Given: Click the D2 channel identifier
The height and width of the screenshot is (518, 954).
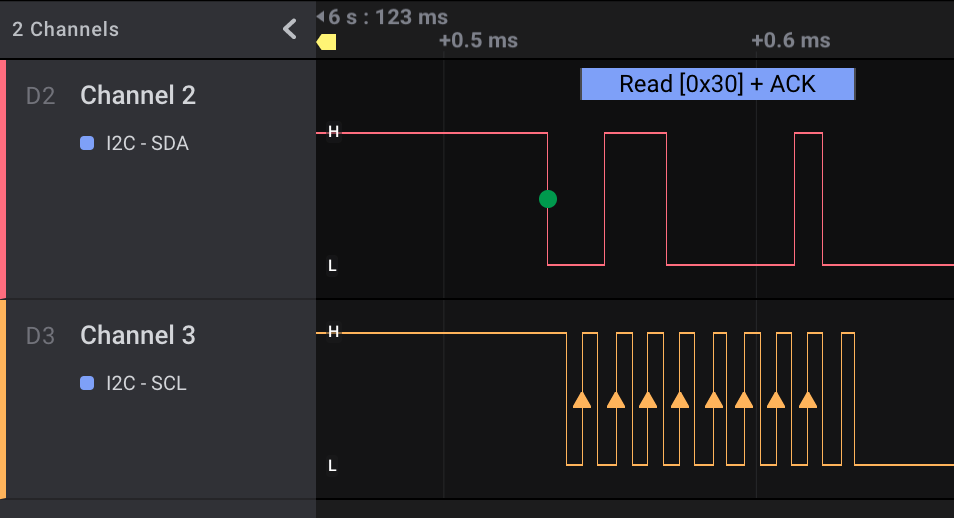Looking at the screenshot, I should (40, 97).
